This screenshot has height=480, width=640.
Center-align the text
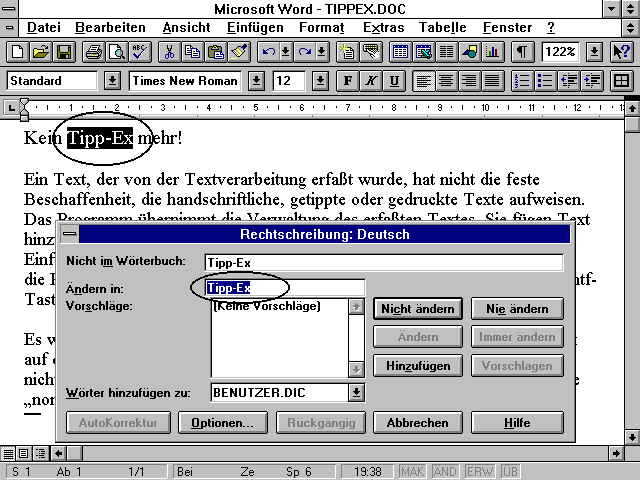[447, 81]
